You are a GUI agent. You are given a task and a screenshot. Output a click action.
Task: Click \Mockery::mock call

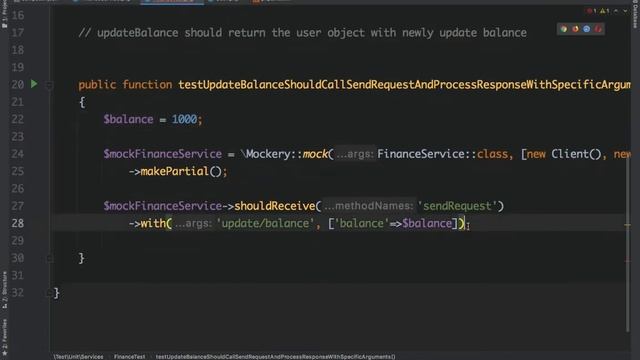coord(286,154)
